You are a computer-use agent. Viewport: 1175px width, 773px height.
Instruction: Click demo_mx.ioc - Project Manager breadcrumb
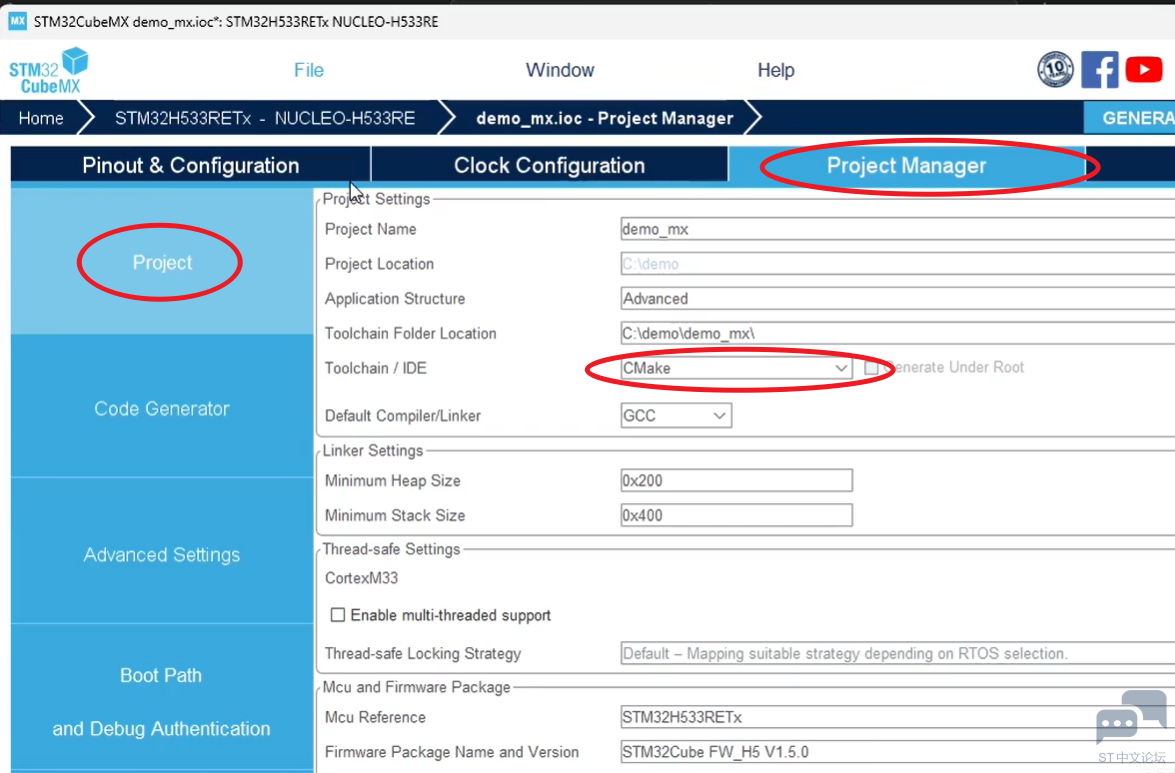click(x=604, y=118)
